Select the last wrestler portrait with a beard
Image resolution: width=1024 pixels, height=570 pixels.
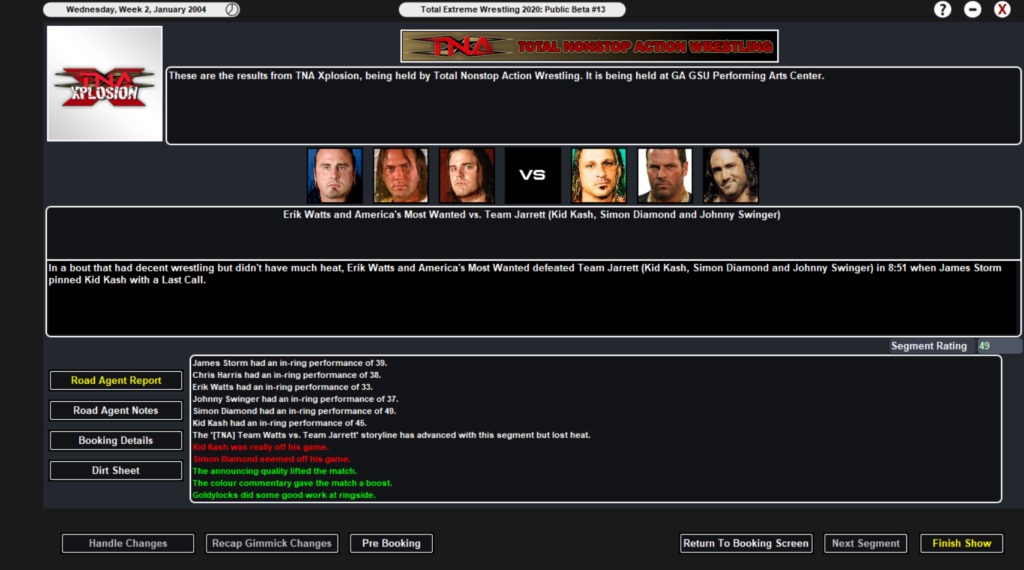tap(731, 175)
